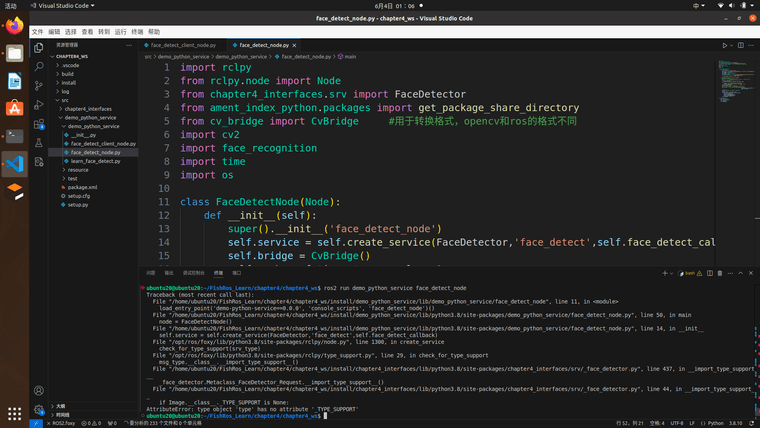Open learn_face_detect.py in the explorer
The height and width of the screenshot is (428, 760).
tap(93, 161)
